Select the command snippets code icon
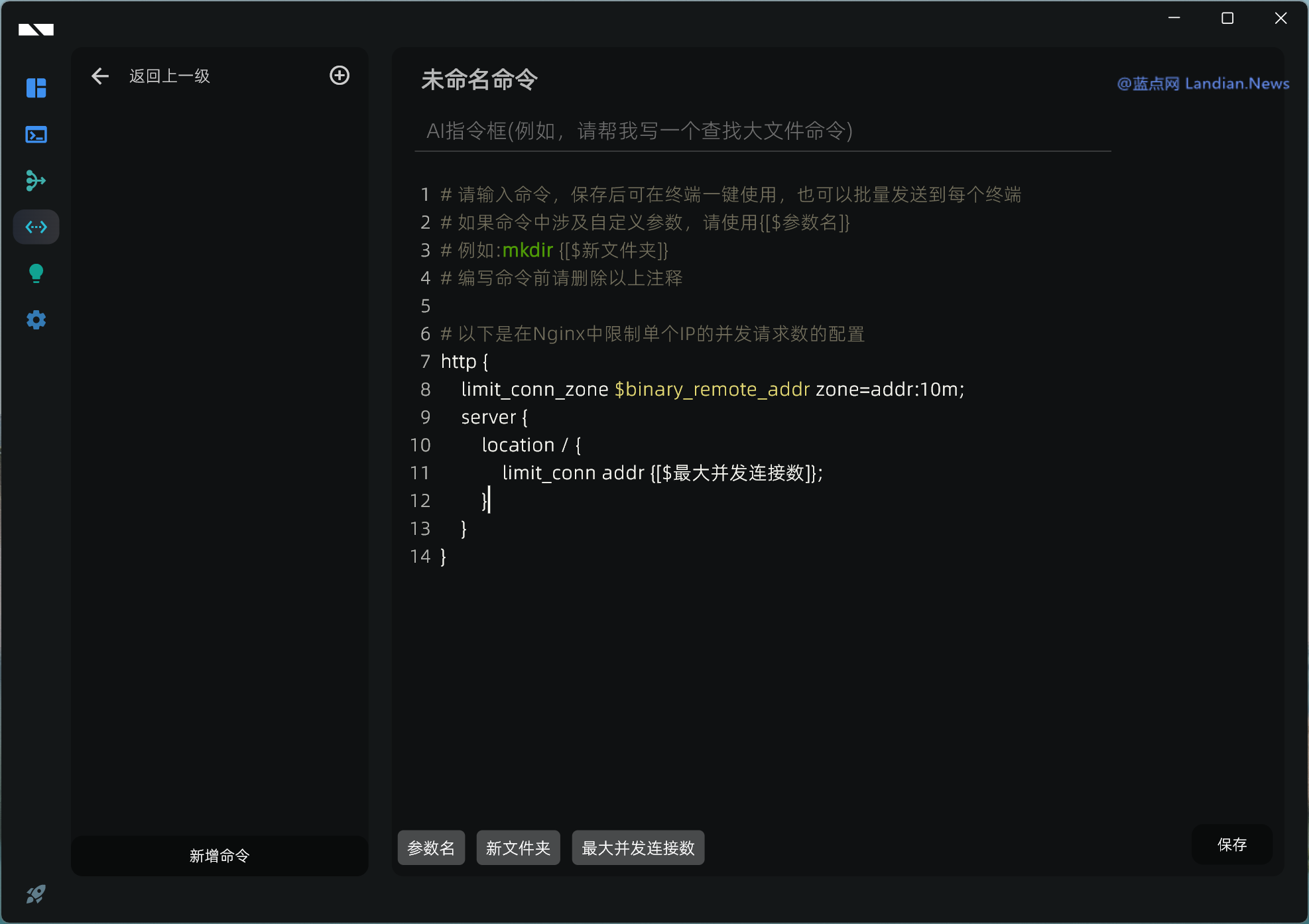The height and width of the screenshot is (924, 1309). coord(36,227)
